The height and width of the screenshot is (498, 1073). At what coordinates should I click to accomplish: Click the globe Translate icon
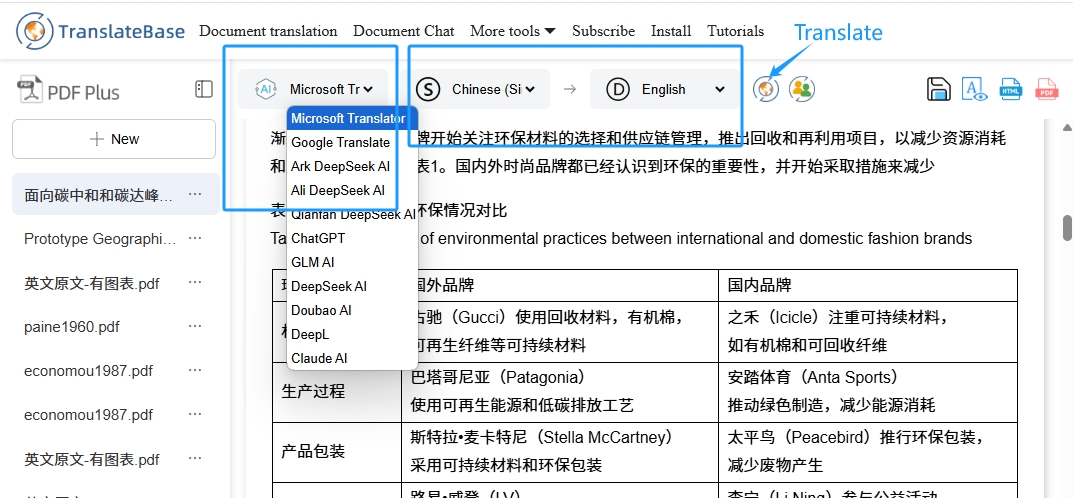click(x=766, y=89)
